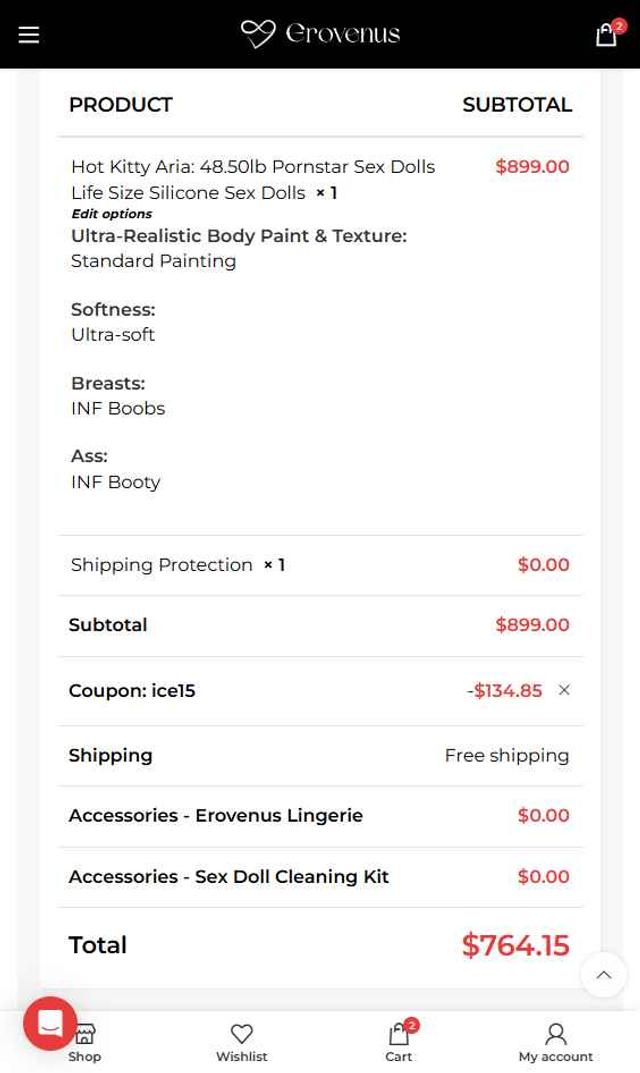This screenshot has width=640, height=1073.
Task: Click the Product column header
Action: (x=121, y=105)
